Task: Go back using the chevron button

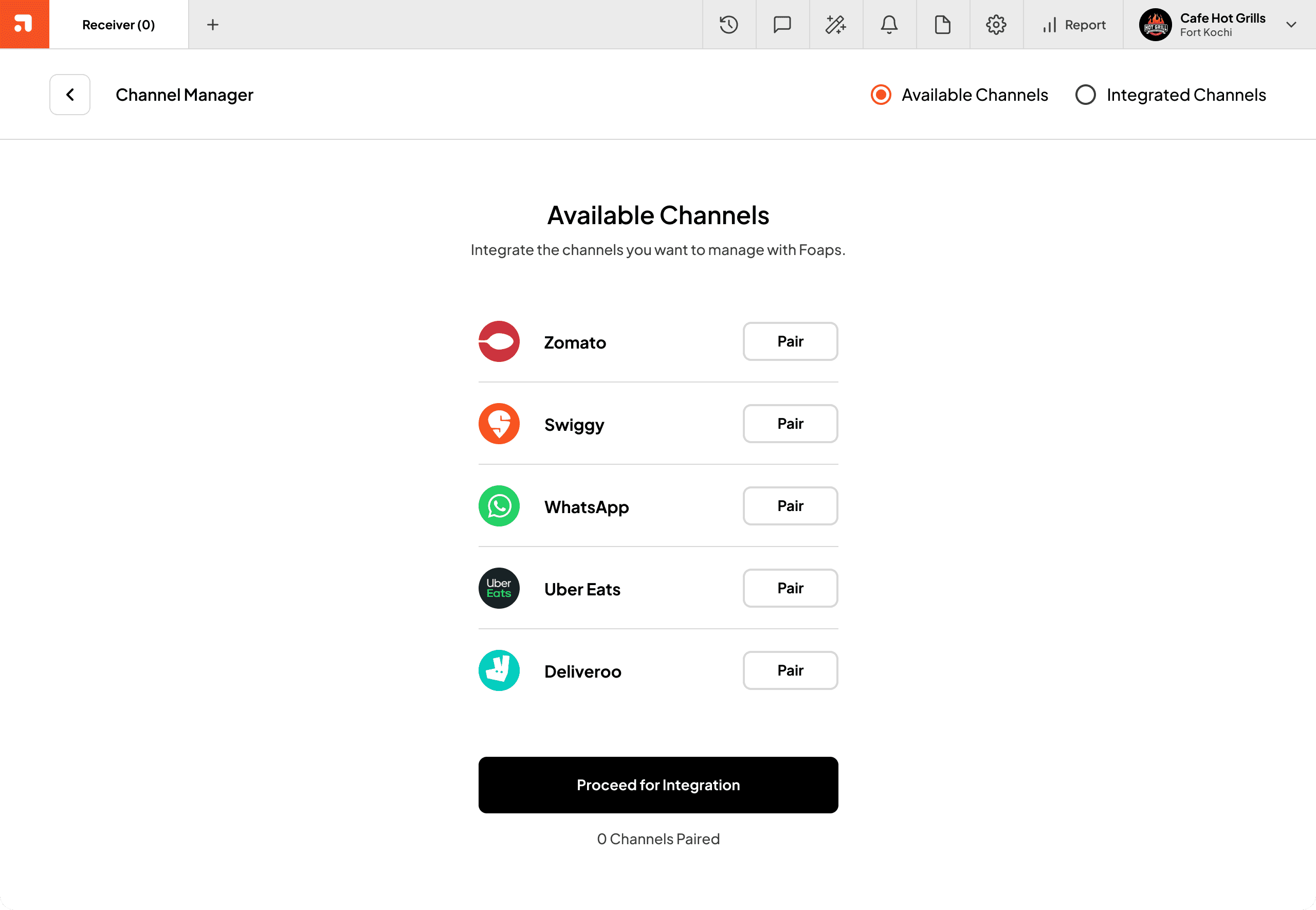Action: pyautogui.click(x=70, y=95)
